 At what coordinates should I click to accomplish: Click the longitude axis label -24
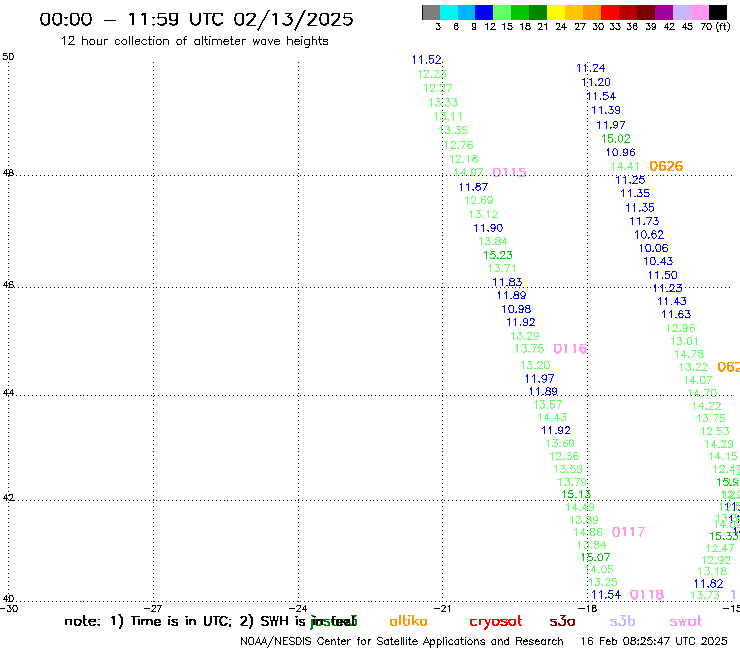[x=298, y=608]
